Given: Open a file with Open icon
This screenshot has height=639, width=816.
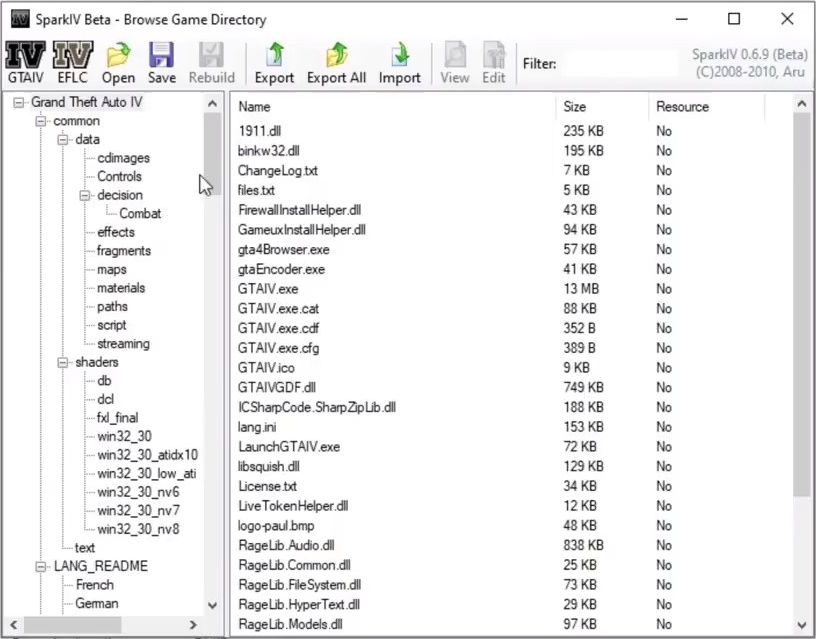Looking at the screenshot, I should tap(118, 62).
